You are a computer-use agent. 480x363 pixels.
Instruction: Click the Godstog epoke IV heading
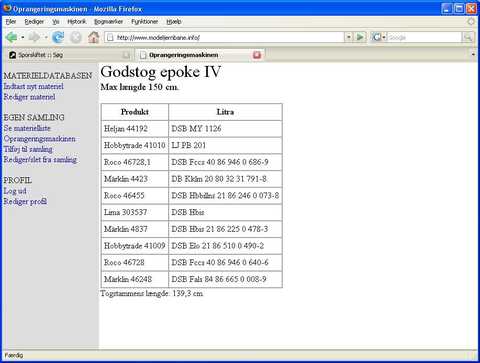[161, 72]
